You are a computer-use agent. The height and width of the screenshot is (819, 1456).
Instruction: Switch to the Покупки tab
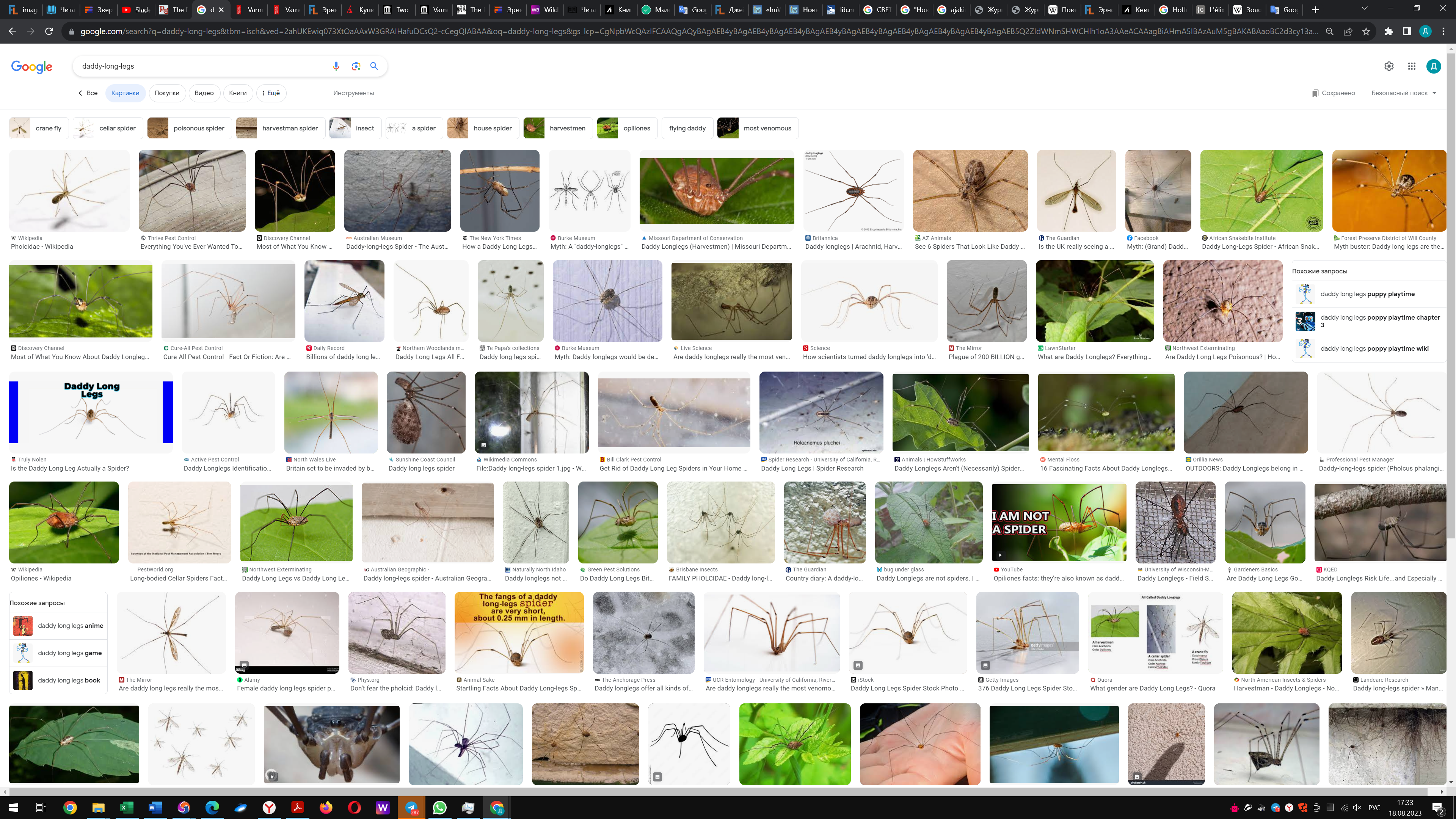(x=167, y=93)
